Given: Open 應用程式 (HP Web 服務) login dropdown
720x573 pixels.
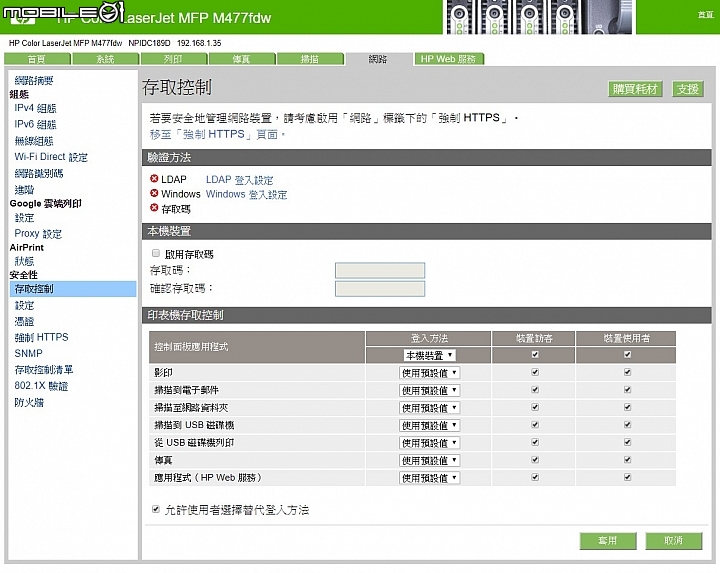Looking at the screenshot, I should [429, 478].
